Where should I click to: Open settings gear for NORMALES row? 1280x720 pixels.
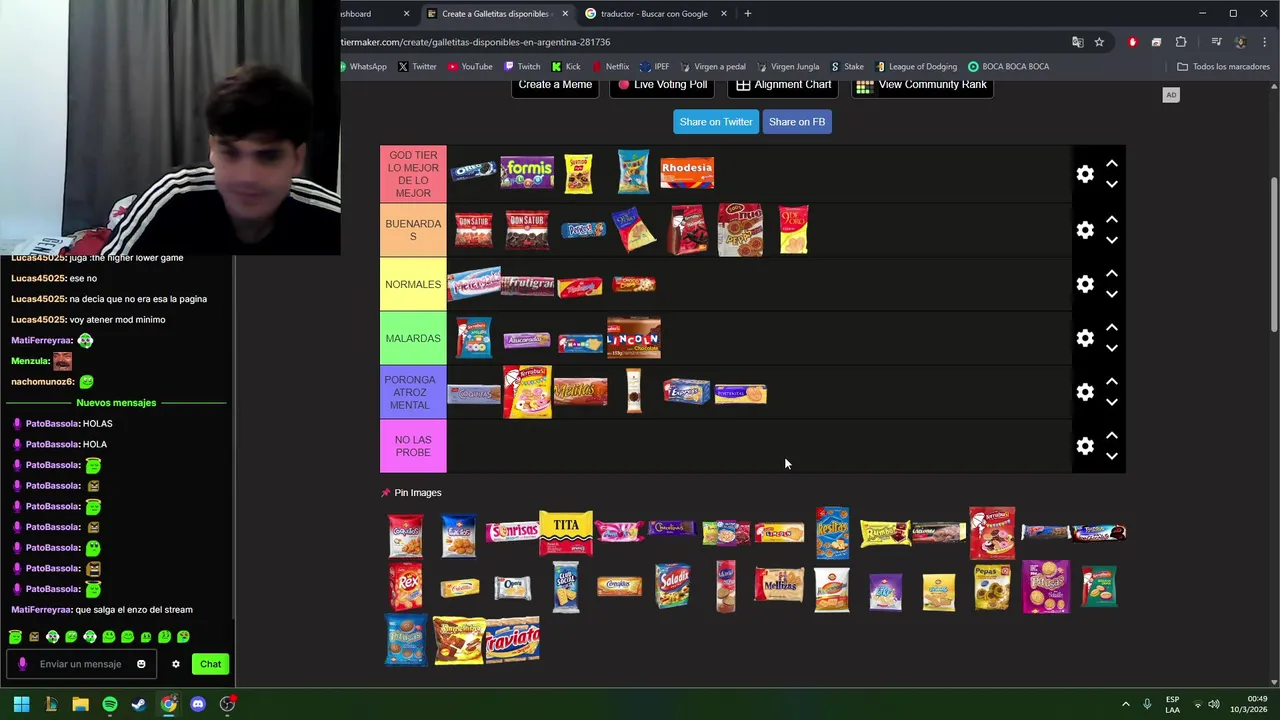click(x=1085, y=284)
